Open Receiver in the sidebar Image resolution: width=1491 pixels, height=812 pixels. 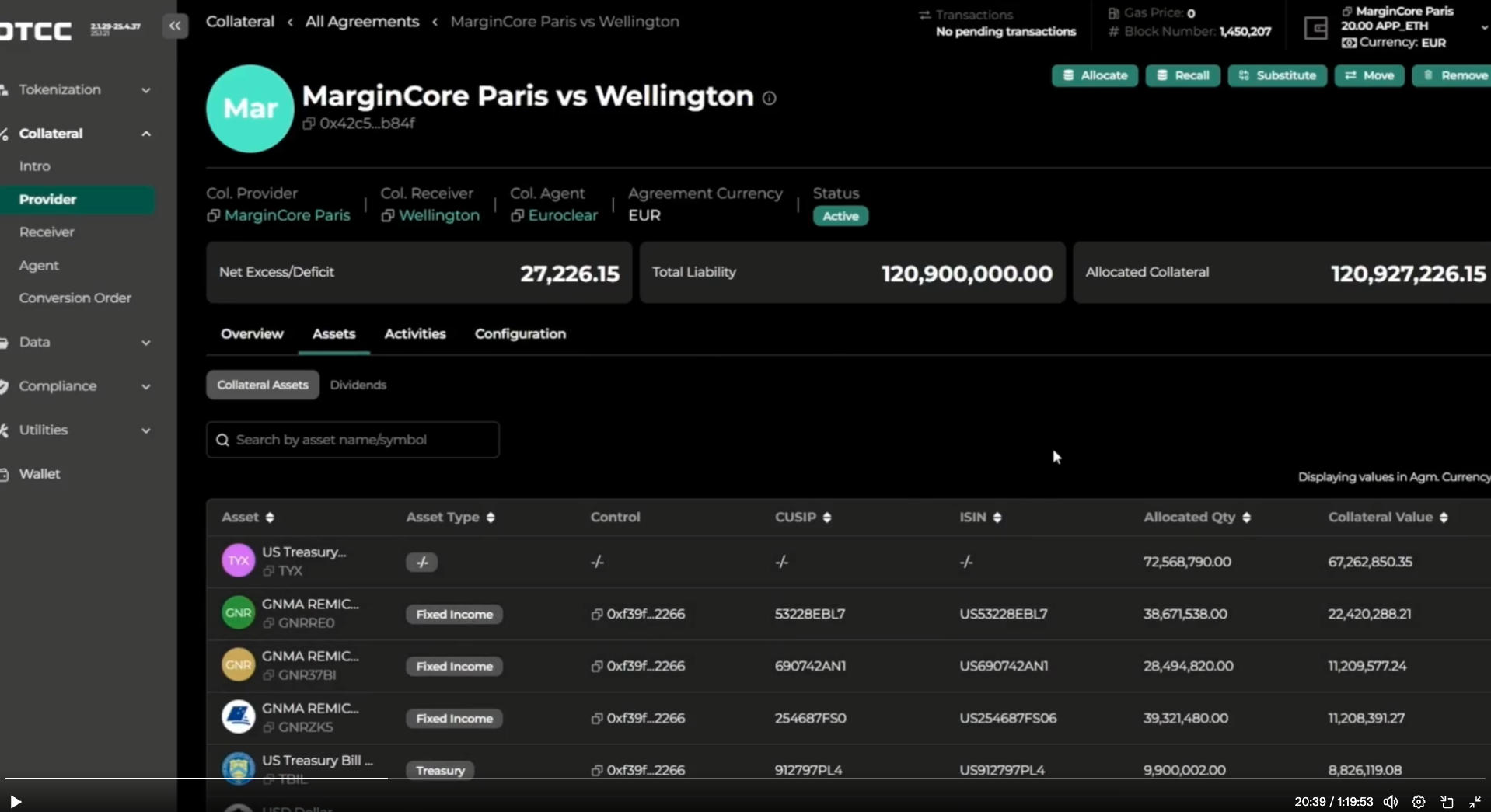point(47,232)
